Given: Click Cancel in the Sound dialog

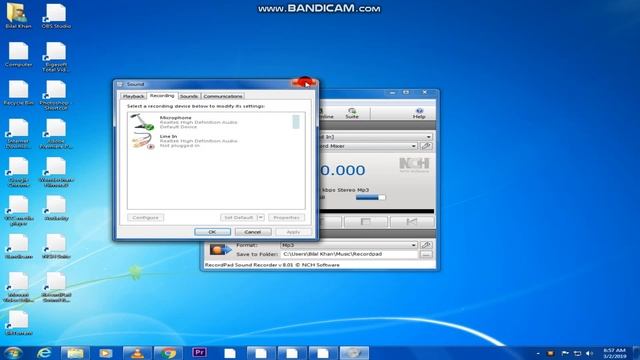Looking at the screenshot, I should pos(253,232).
